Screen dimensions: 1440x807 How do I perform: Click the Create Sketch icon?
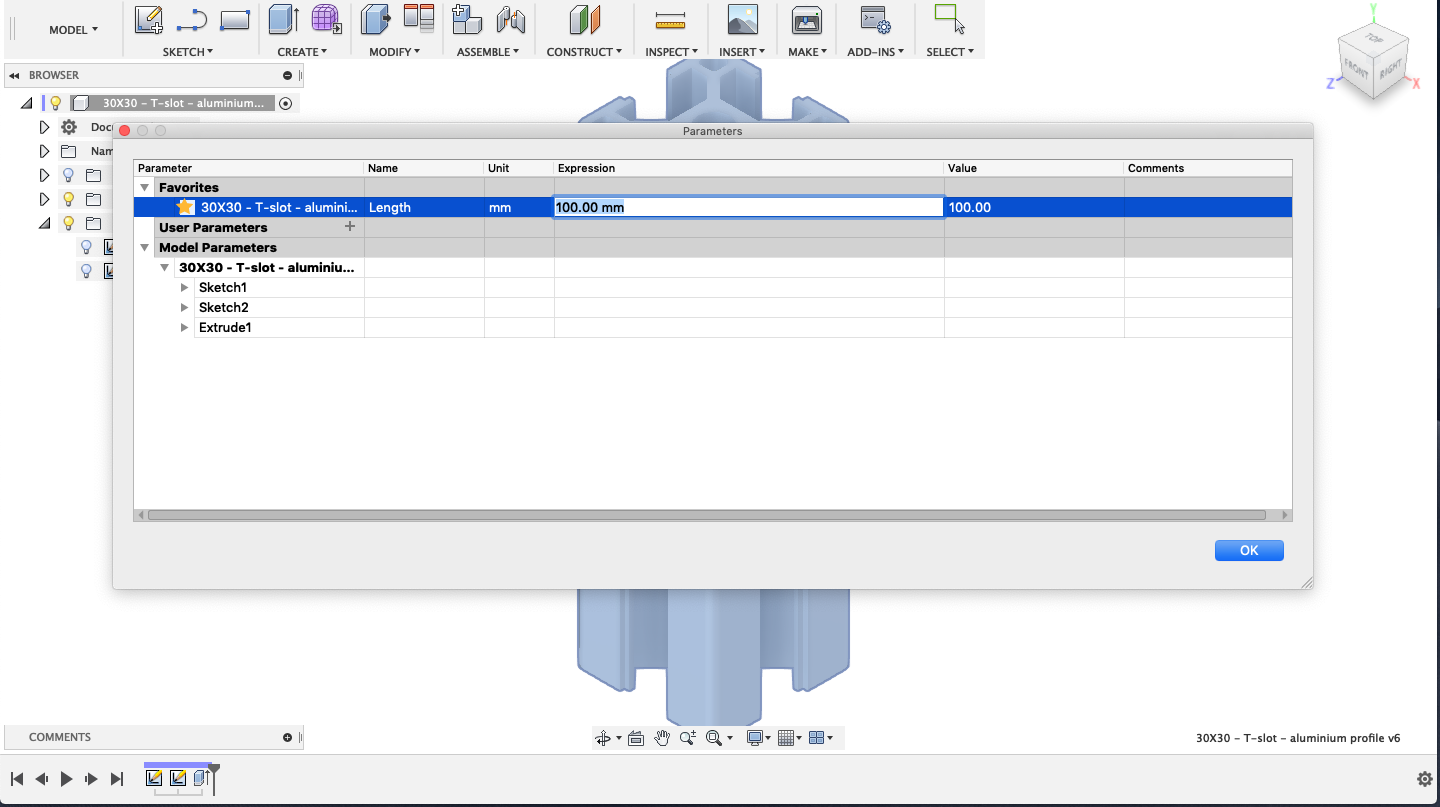[148, 19]
